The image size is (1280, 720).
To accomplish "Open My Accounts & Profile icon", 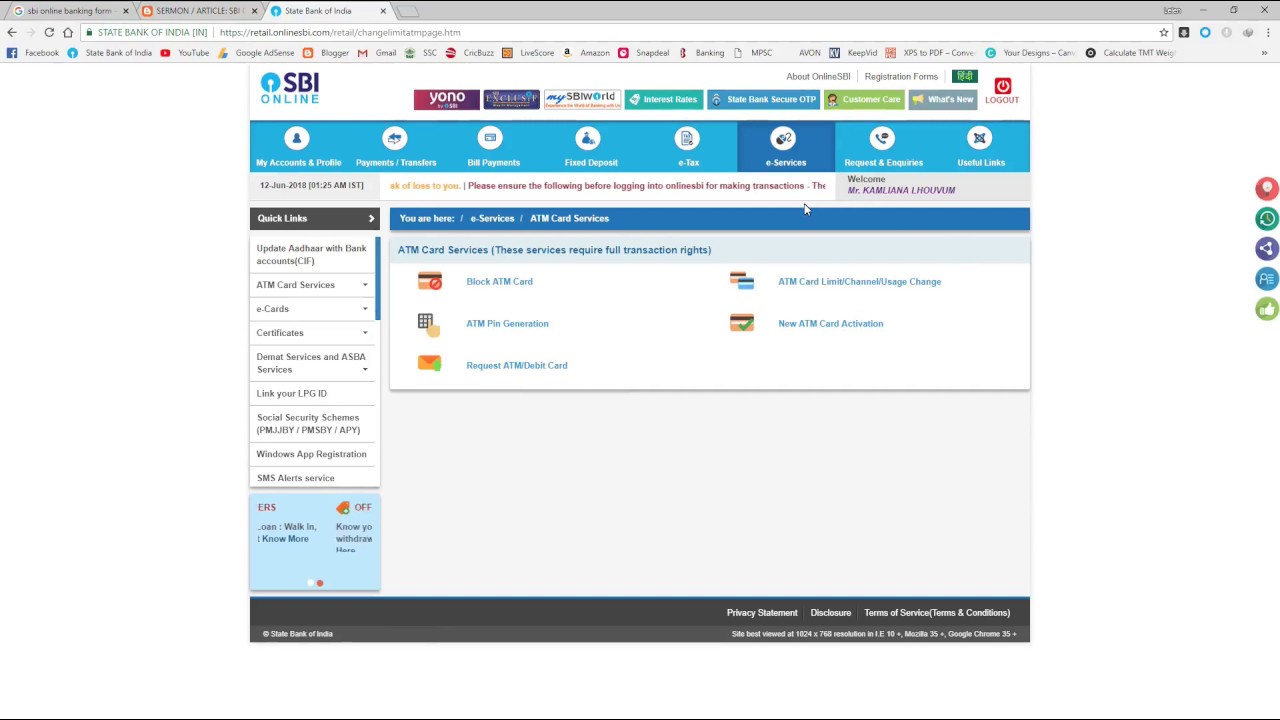I will [296, 138].
